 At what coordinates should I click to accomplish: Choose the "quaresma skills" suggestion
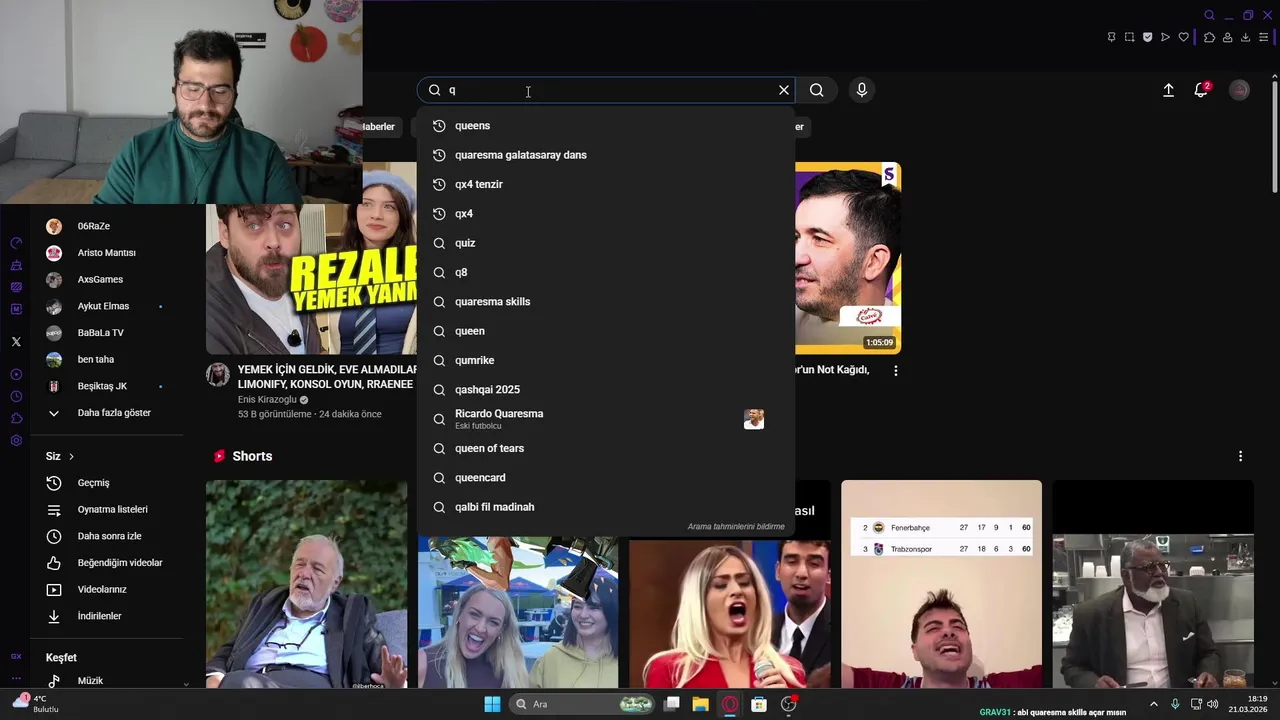point(606,302)
